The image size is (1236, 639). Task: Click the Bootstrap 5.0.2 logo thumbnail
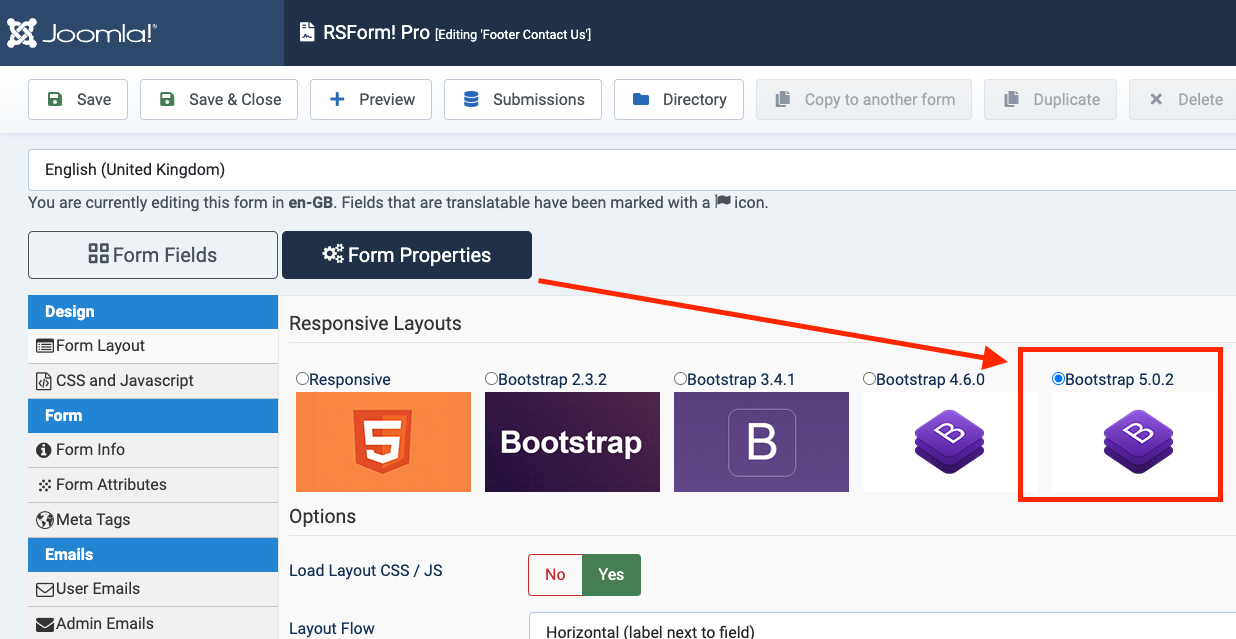(x=1138, y=442)
